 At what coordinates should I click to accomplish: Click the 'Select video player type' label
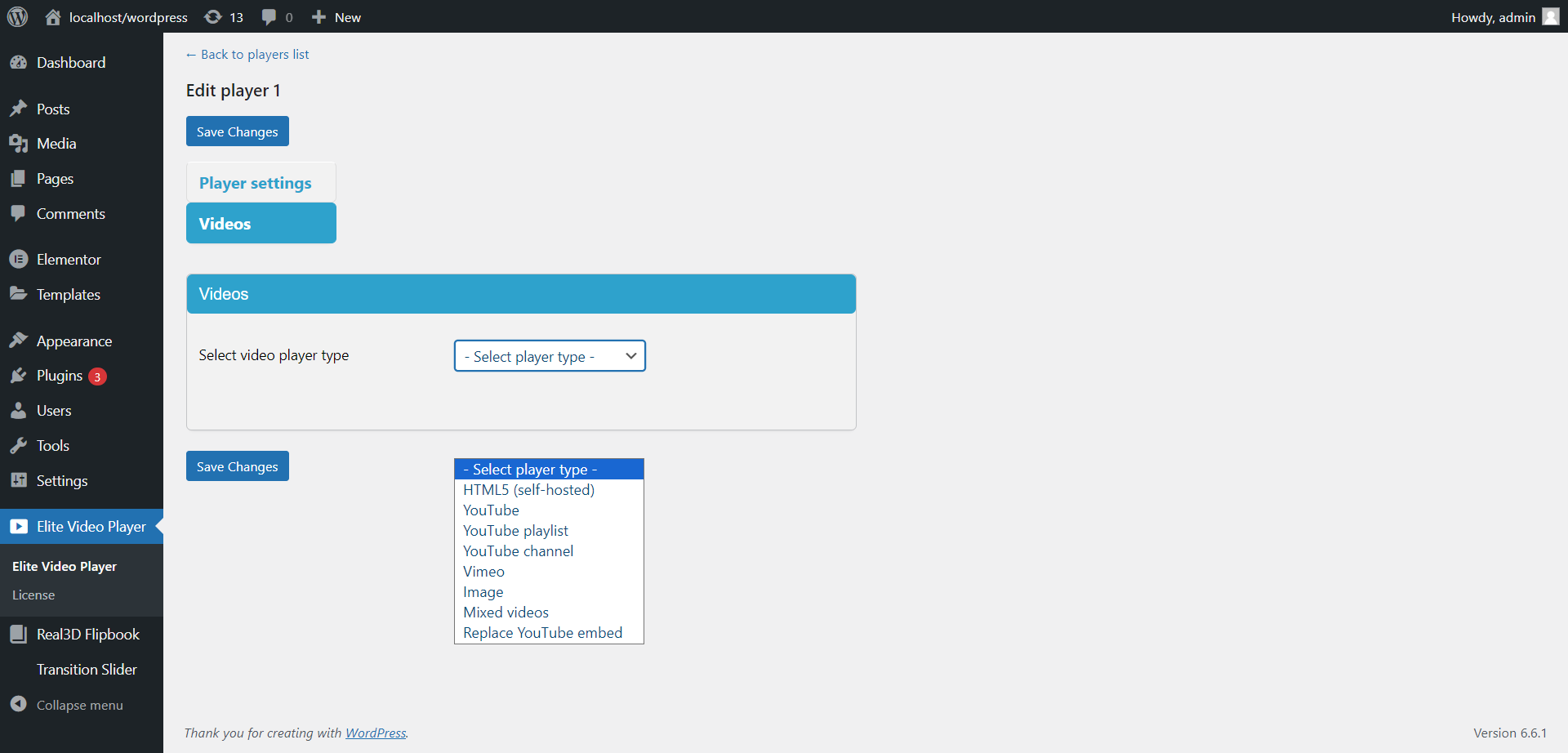click(x=274, y=355)
